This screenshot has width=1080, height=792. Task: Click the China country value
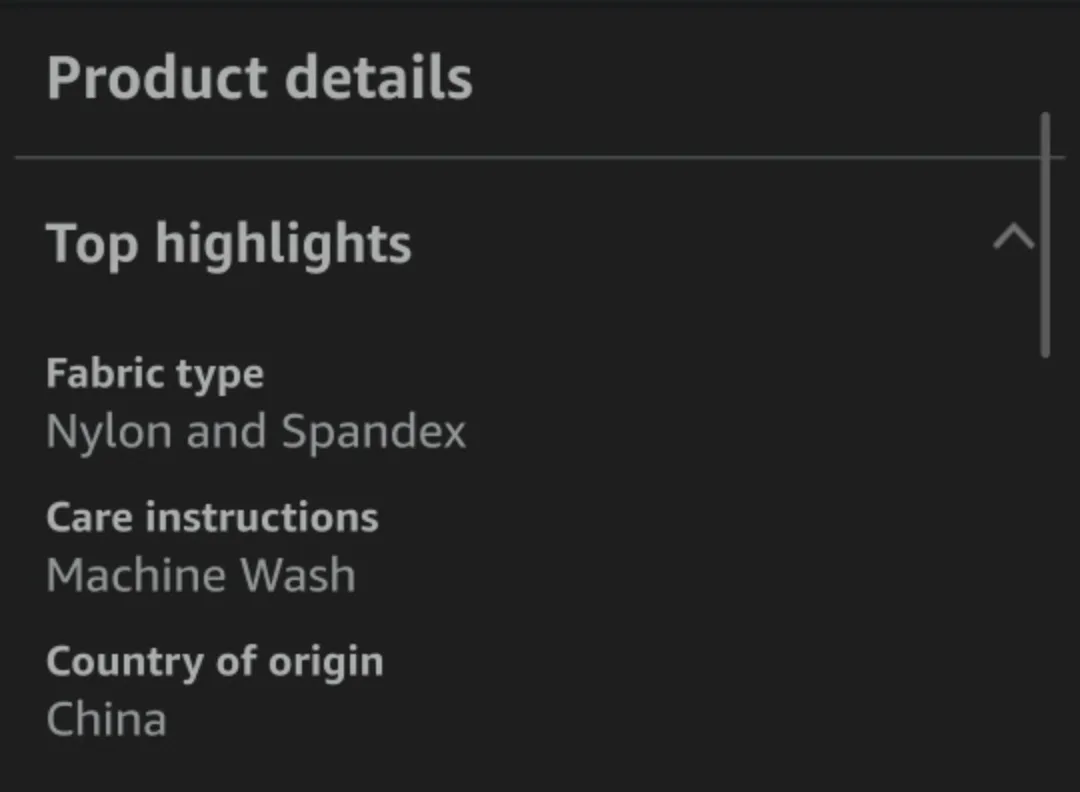pyautogui.click(x=107, y=720)
